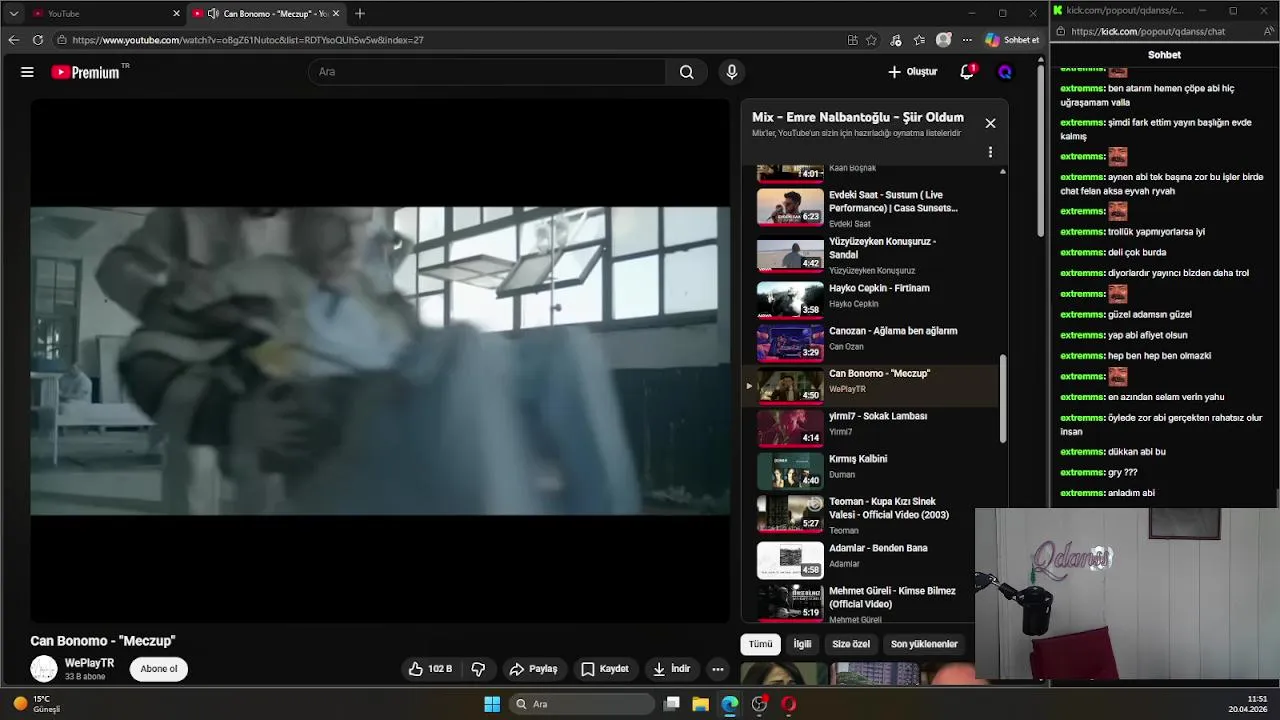This screenshot has width=1280, height=720.
Task: Open YouTube account avatar menu
Action: 1005,72
